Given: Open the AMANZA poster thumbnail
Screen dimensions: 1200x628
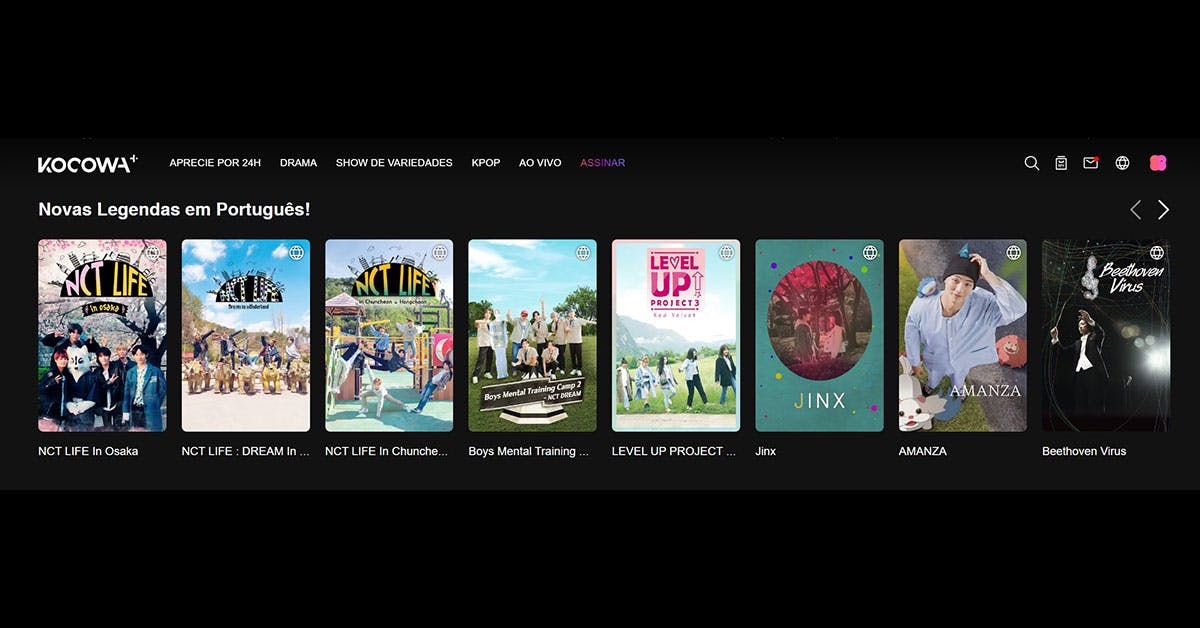Looking at the screenshot, I should (963, 335).
